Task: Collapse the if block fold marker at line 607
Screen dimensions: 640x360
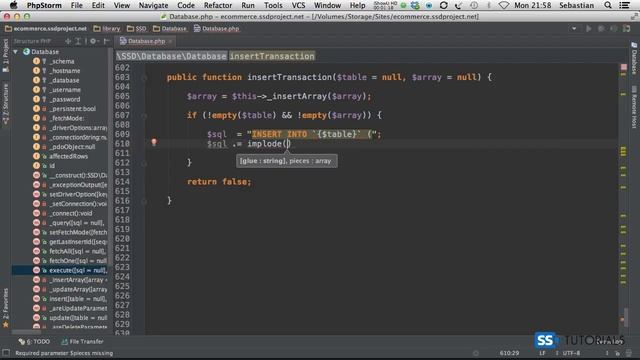Action: click(144, 116)
